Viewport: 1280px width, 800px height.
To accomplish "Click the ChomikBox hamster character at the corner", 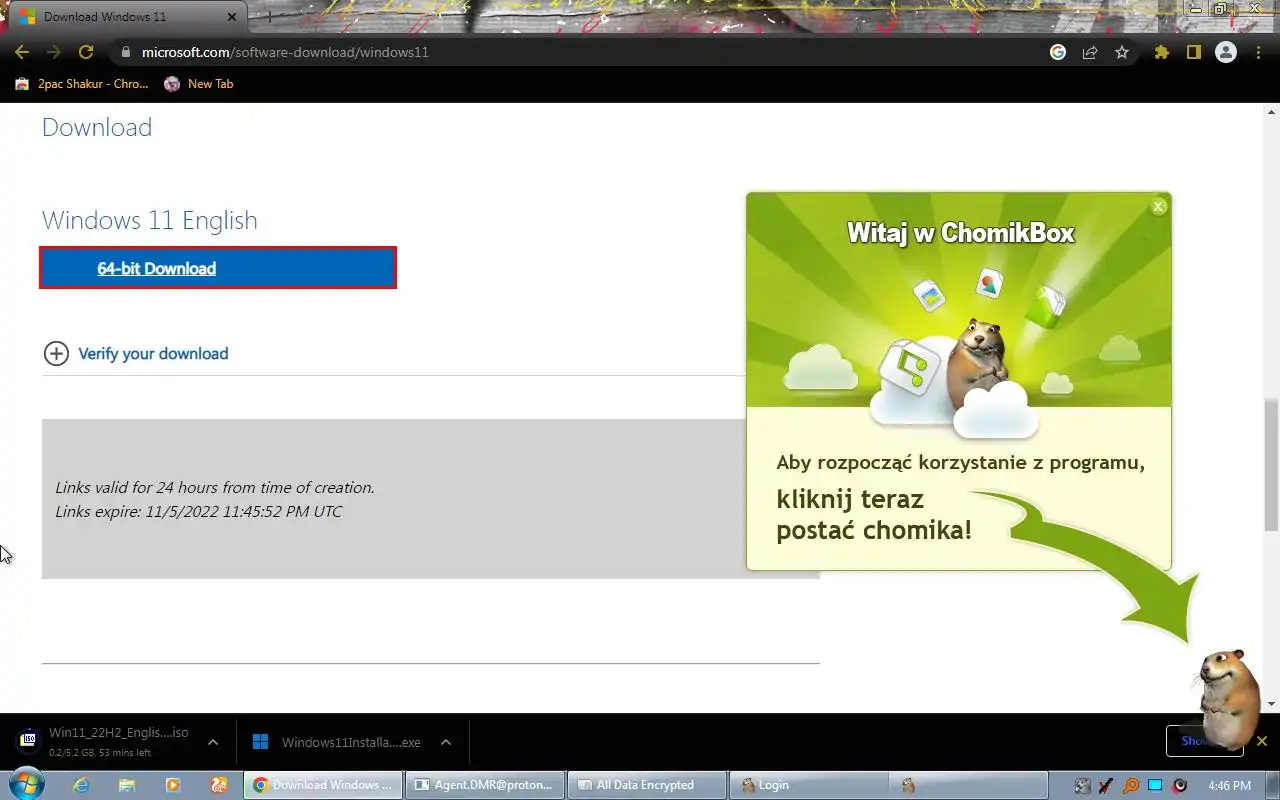I will pyautogui.click(x=1228, y=698).
